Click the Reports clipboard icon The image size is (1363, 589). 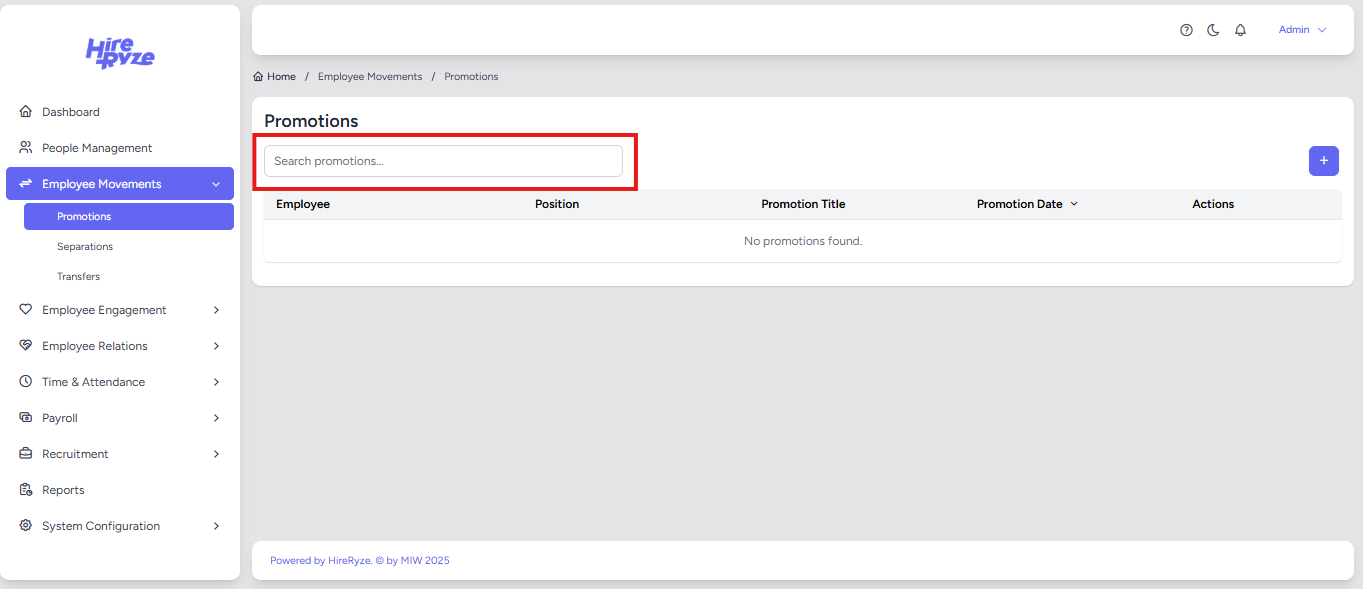pyautogui.click(x=26, y=490)
